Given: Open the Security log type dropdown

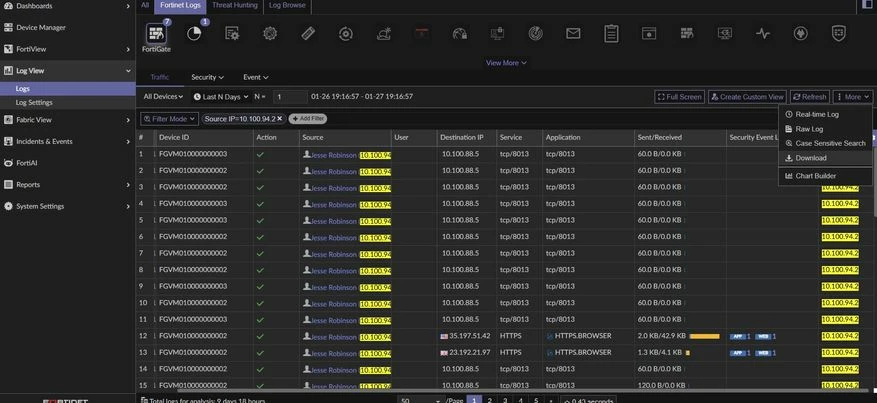Looking at the screenshot, I should point(208,77).
